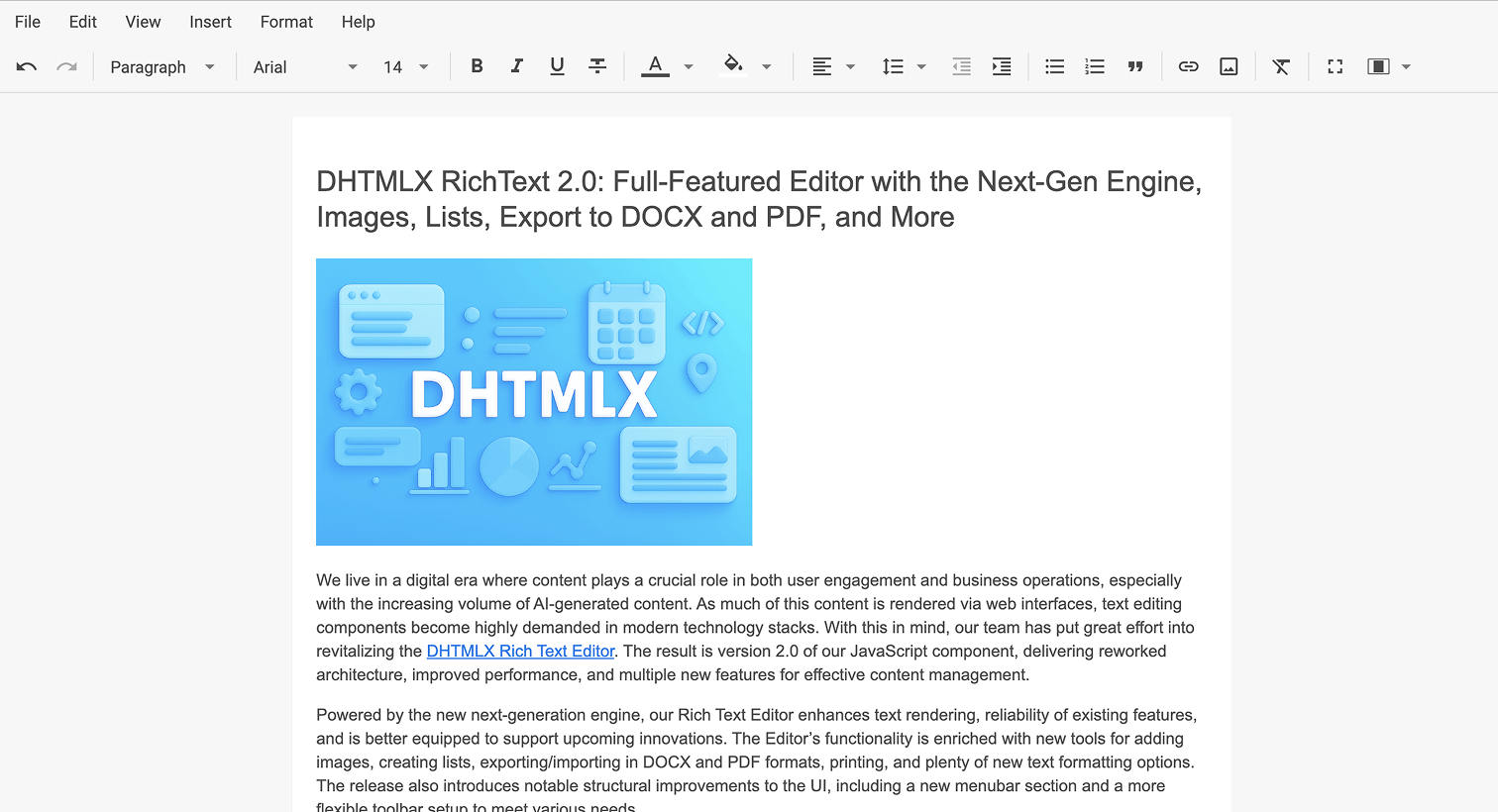This screenshot has width=1498, height=812.
Task: Open the Paragraph style dropdown
Action: tap(163, 66)
